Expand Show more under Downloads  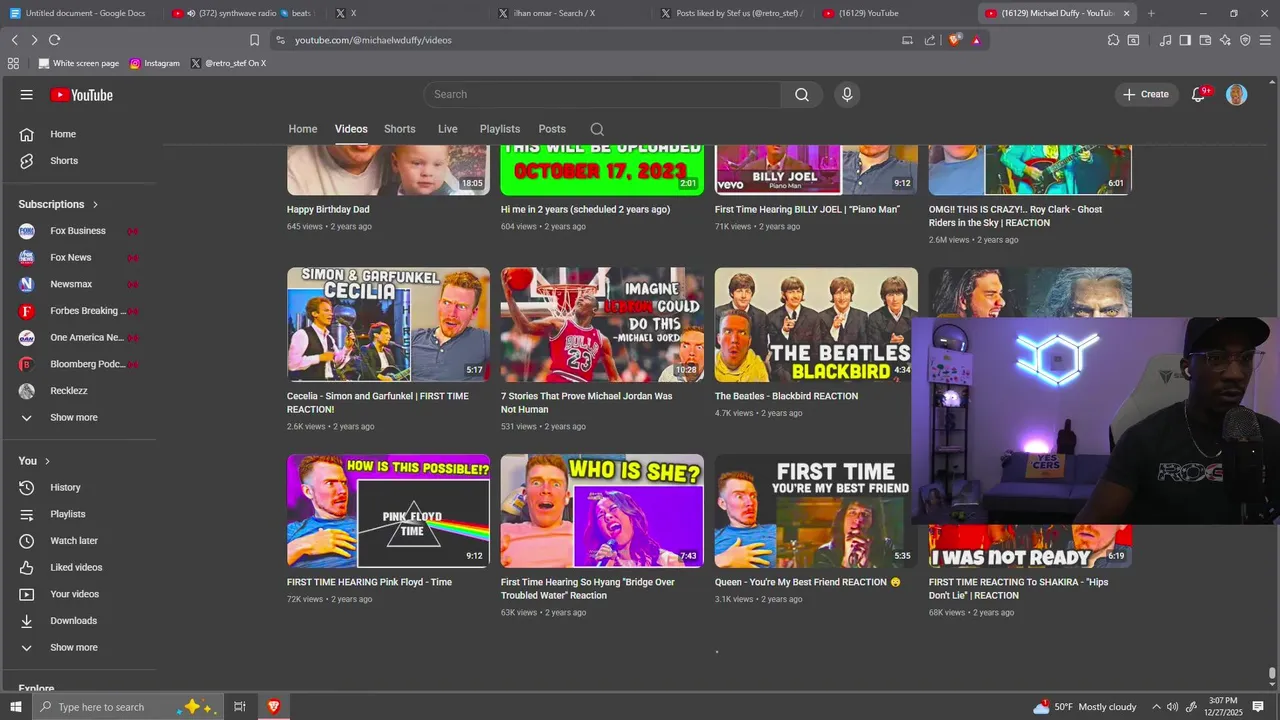coord(74,648)
